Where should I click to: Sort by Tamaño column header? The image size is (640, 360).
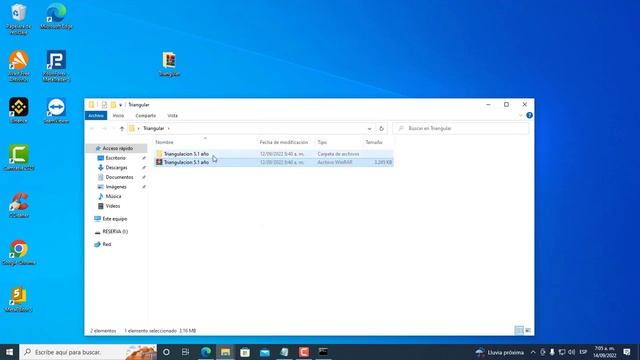(374, 142)
